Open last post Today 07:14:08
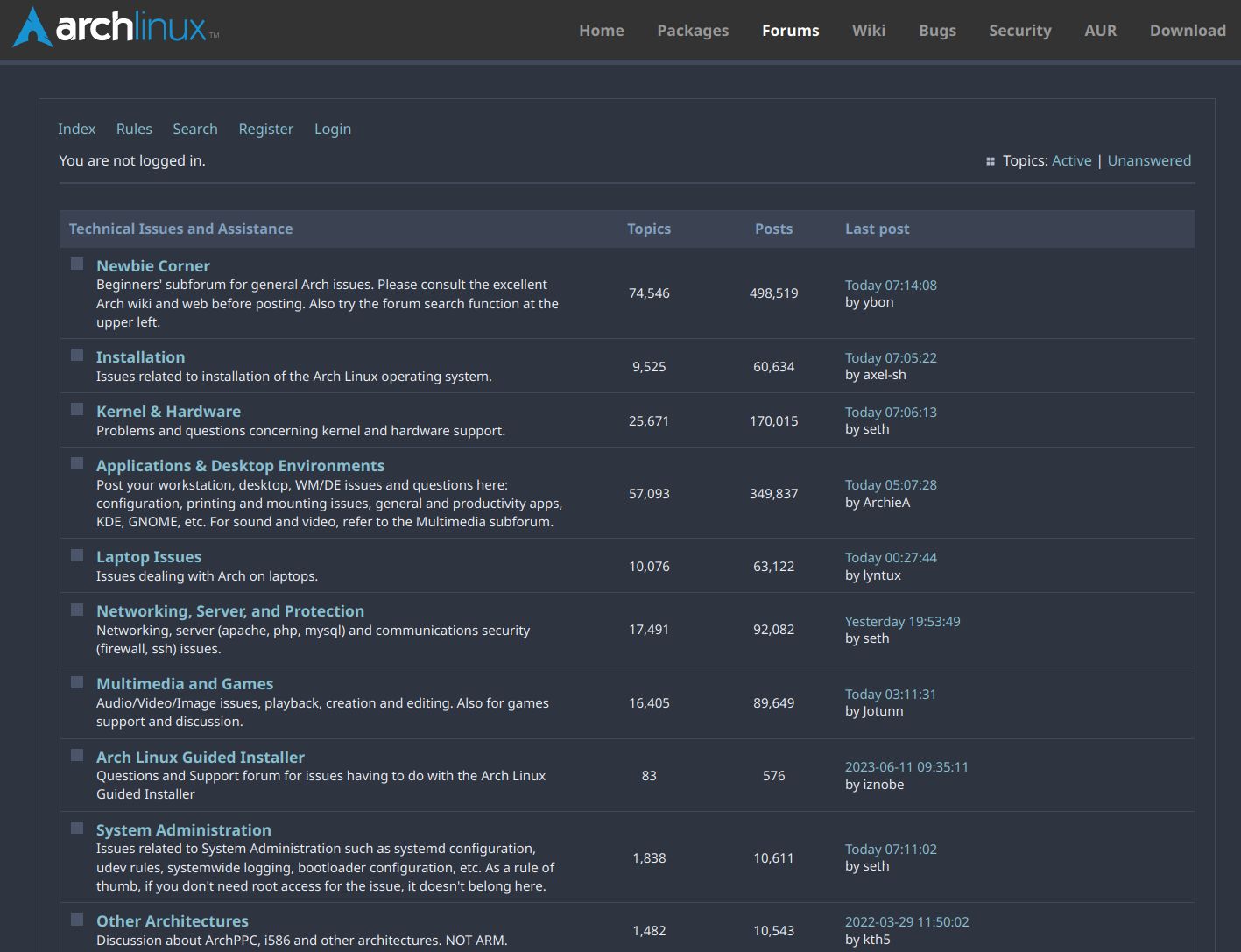This screenshot has height=952, width=1241. tap(891, 285)
